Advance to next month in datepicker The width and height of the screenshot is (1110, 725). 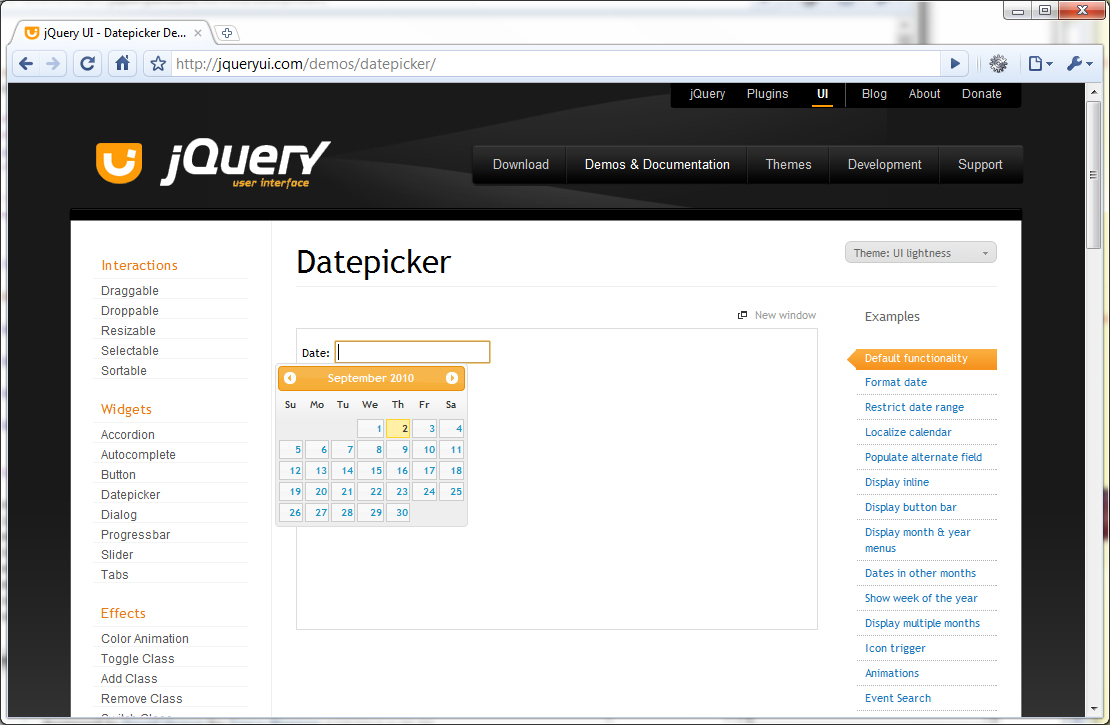[x=452, y=378]
